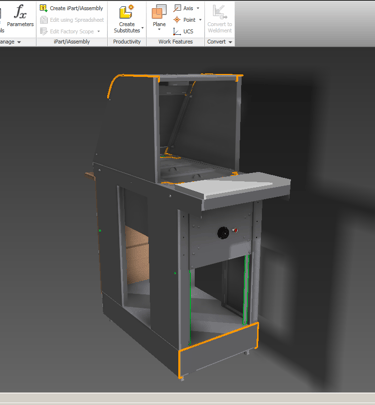375x405 pixels.
Task: Click the Create iPart/iAssembly icon
Action: pos(43,8)
